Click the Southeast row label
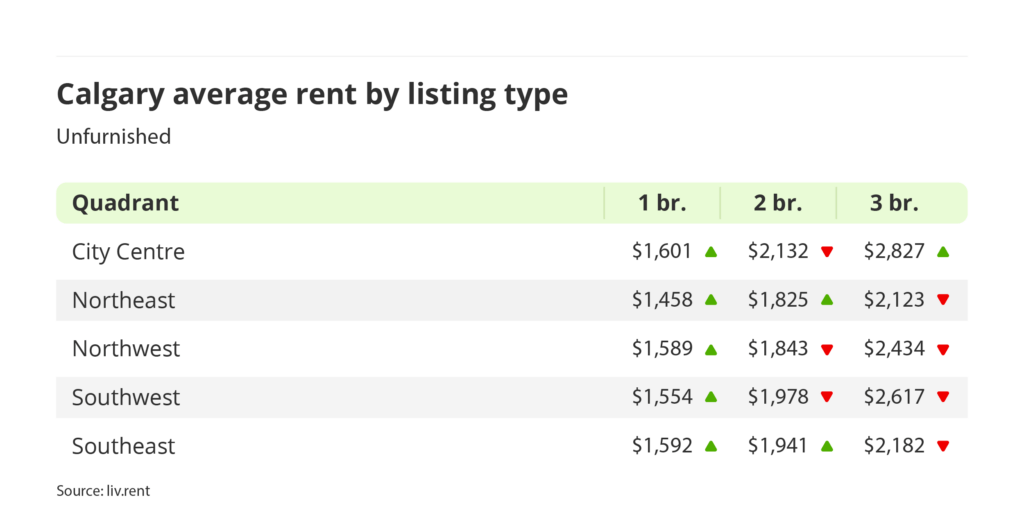The height and width of the screenshot is (529, 1024). [x=125, y=446]
